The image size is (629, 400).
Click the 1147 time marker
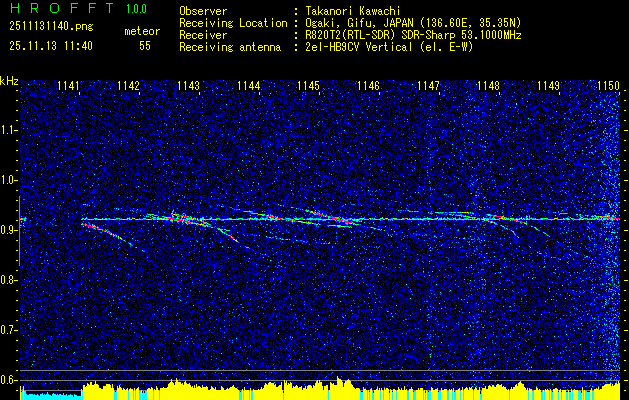click(428, 85)
